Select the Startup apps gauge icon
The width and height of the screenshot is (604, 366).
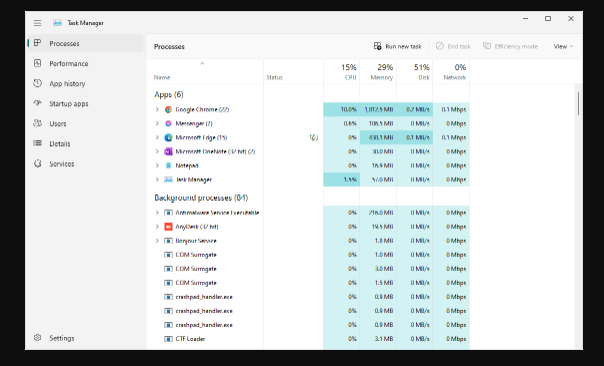click(37, 103)
